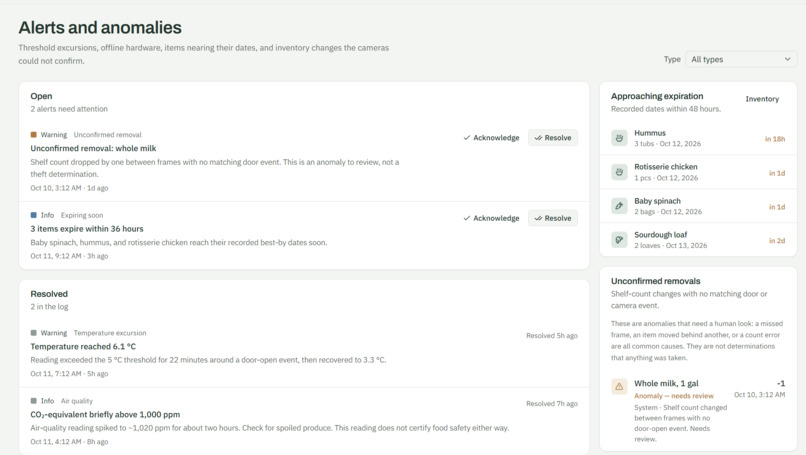Click 'in 2d' label beside Sourdough loaf
Image resolution: width=806 pixels, height=455 pixels.
(777, 241)
